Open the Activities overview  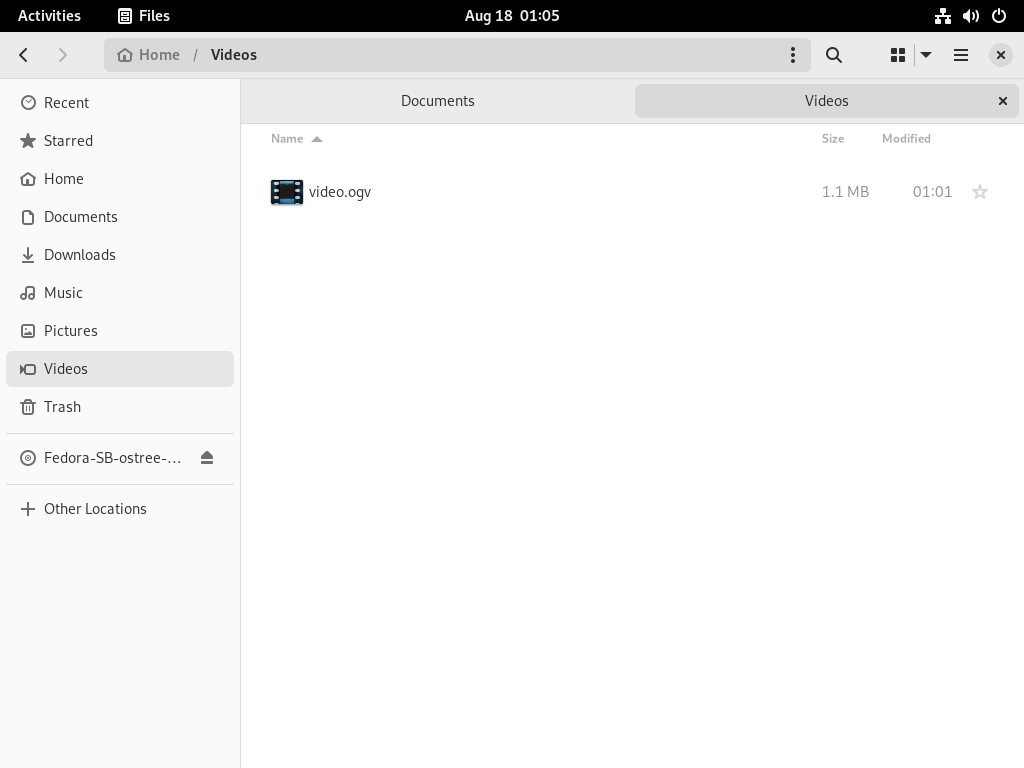pyautogui.click(x=49, y=16)
